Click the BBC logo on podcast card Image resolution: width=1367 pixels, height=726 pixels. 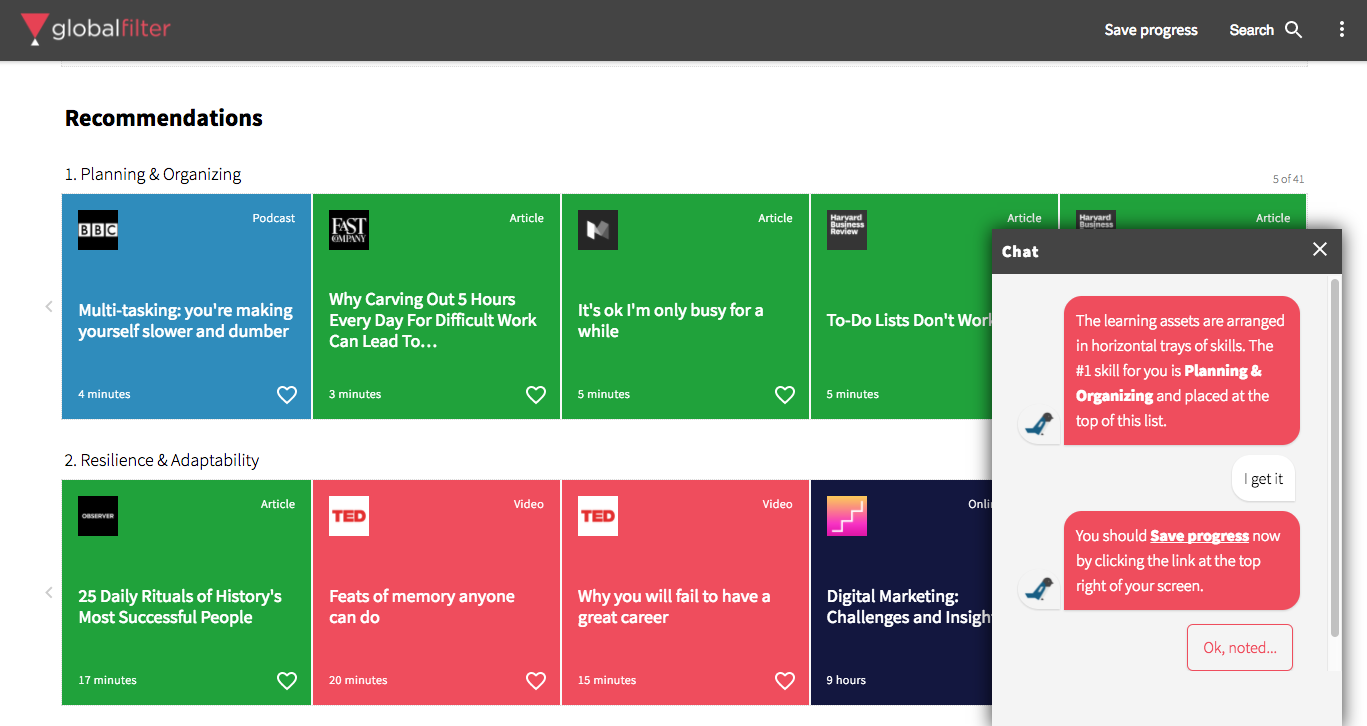coord(98,230)
